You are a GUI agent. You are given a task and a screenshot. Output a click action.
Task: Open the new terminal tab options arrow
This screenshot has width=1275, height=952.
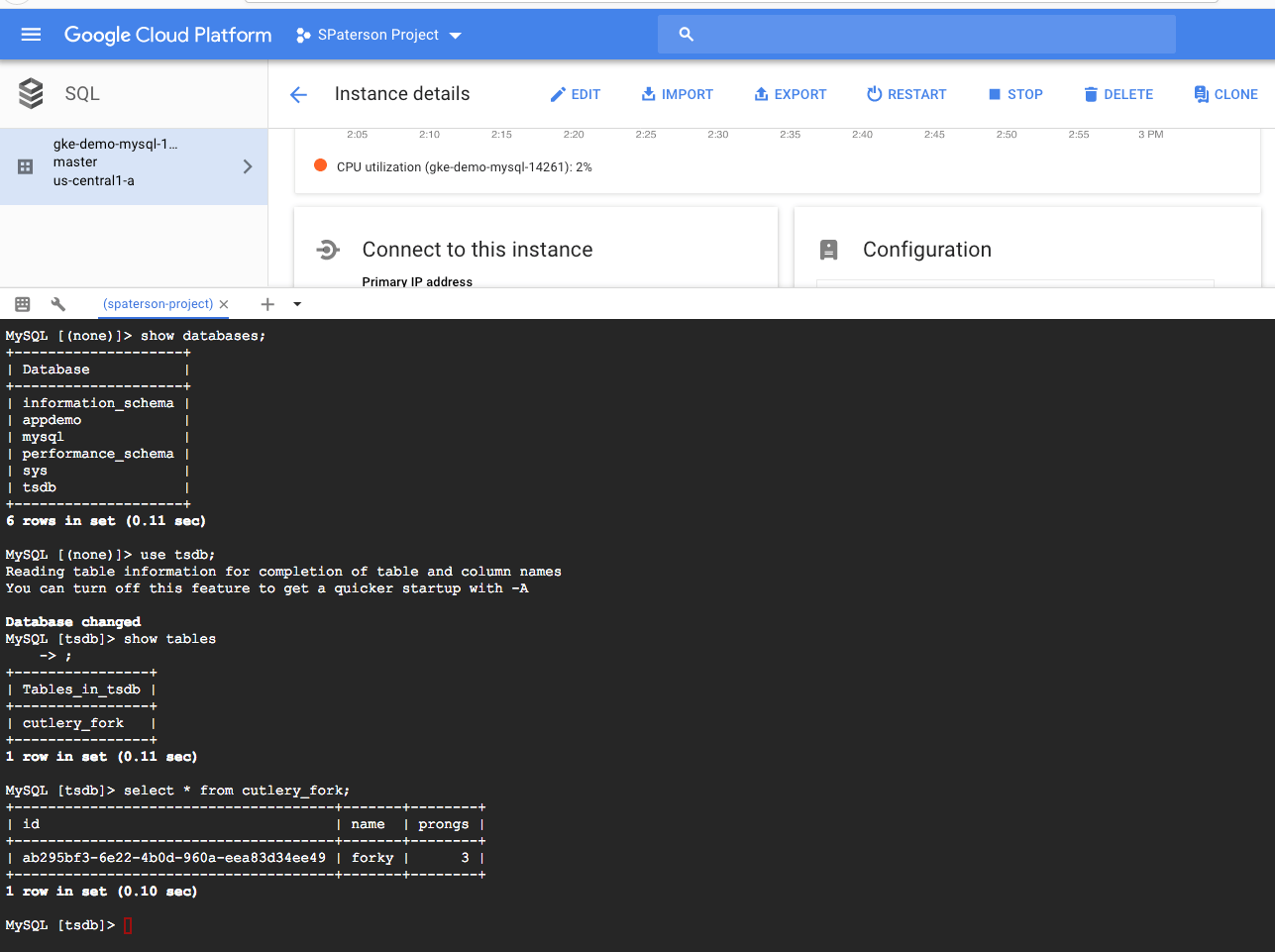(x=296, y=305)
